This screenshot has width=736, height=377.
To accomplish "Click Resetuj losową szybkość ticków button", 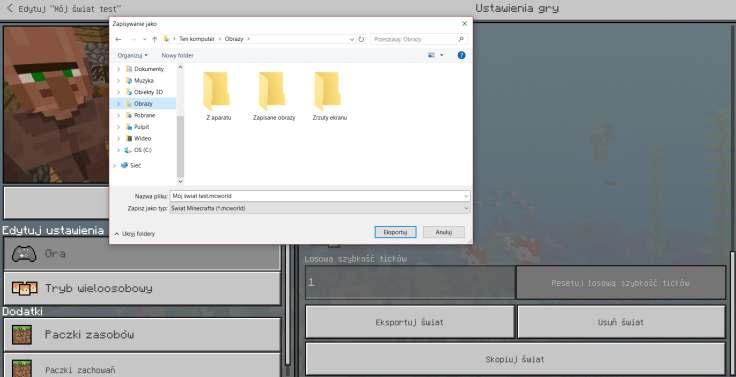I will pos(621,283).
